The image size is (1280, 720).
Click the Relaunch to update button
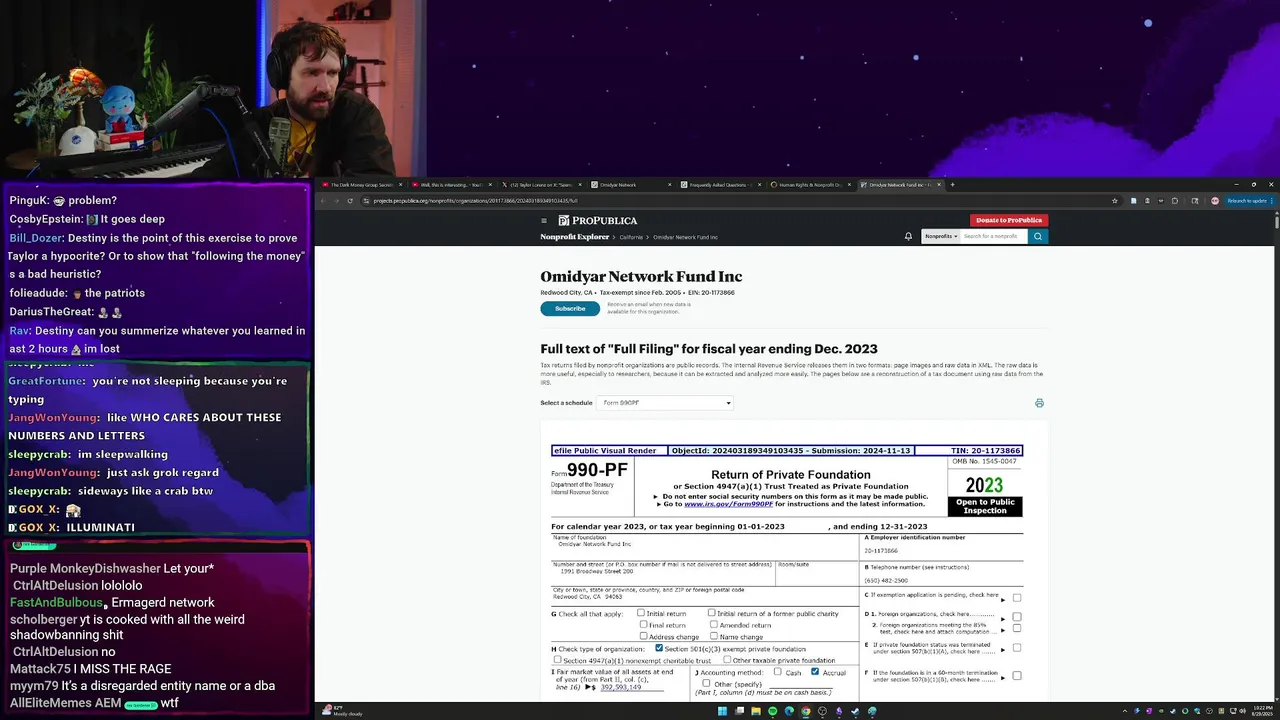tap(1248, 200)
